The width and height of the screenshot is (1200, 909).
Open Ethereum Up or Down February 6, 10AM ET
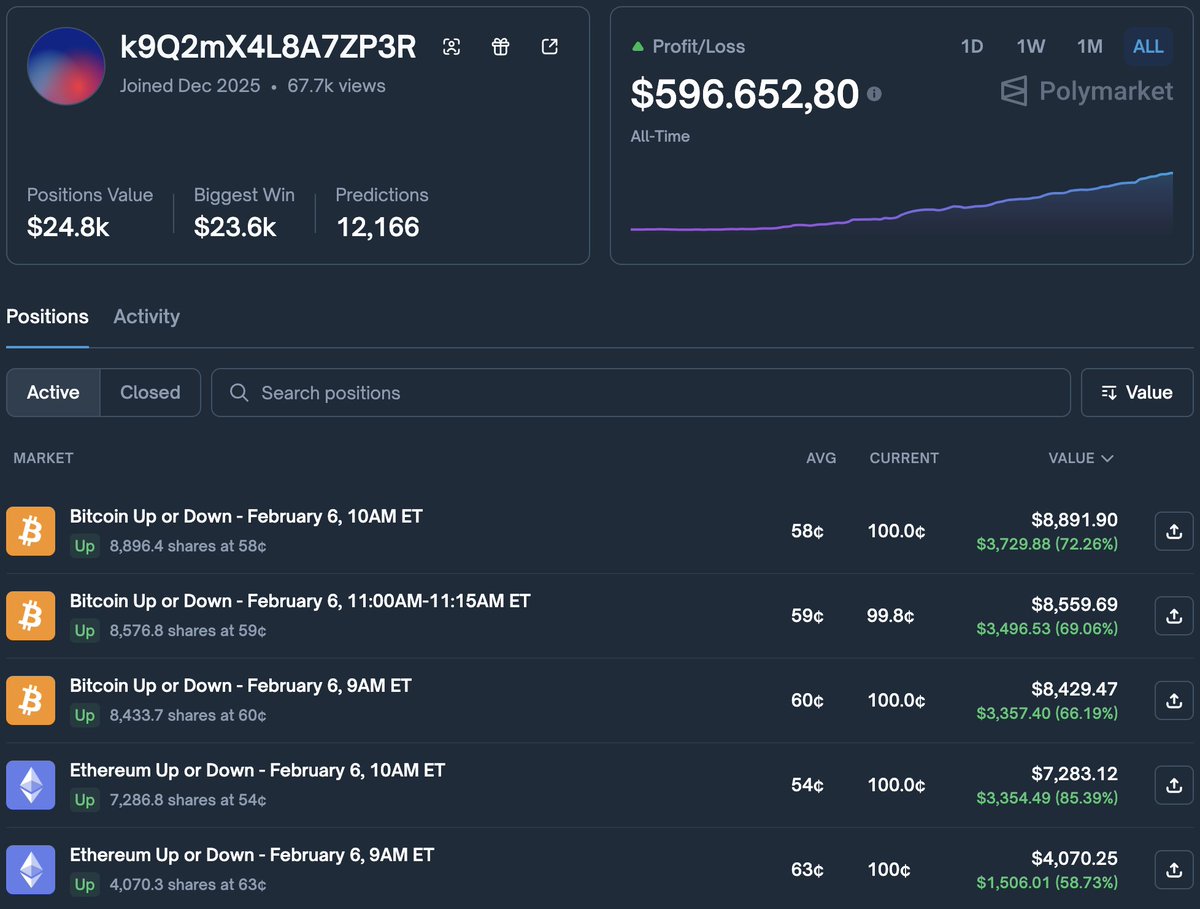pyautogui.click(x=257, y=771)
